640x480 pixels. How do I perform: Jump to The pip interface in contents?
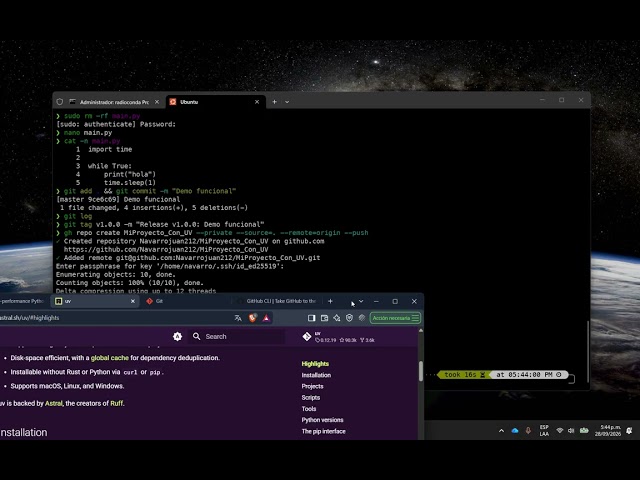point(323,431)
